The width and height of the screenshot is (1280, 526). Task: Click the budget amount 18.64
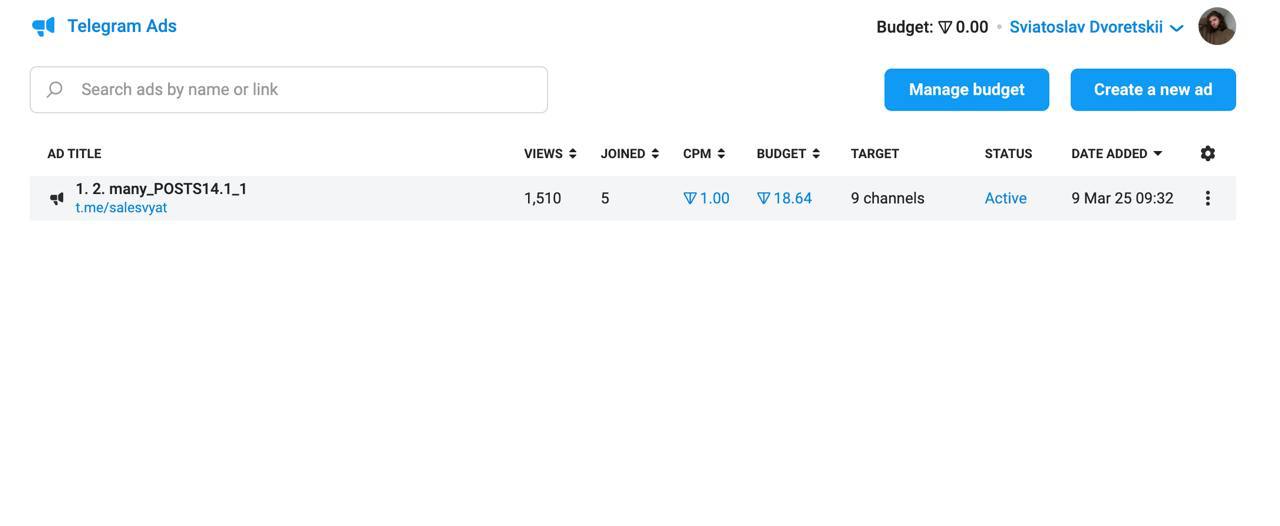[785, 198]
